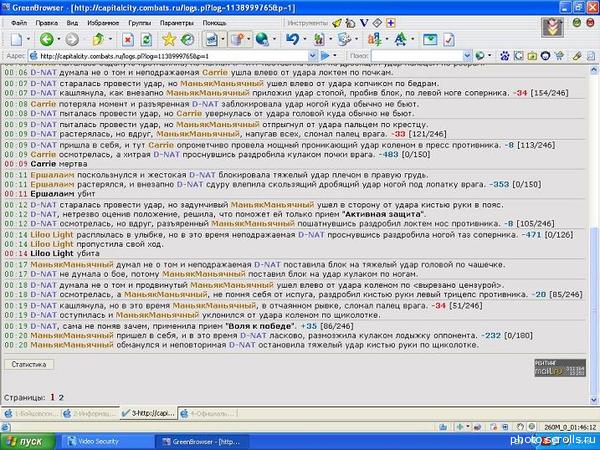The height and width of the screenshot is (450, 600).
Task: Click the paw print search icon
Action: coord(505,56)
